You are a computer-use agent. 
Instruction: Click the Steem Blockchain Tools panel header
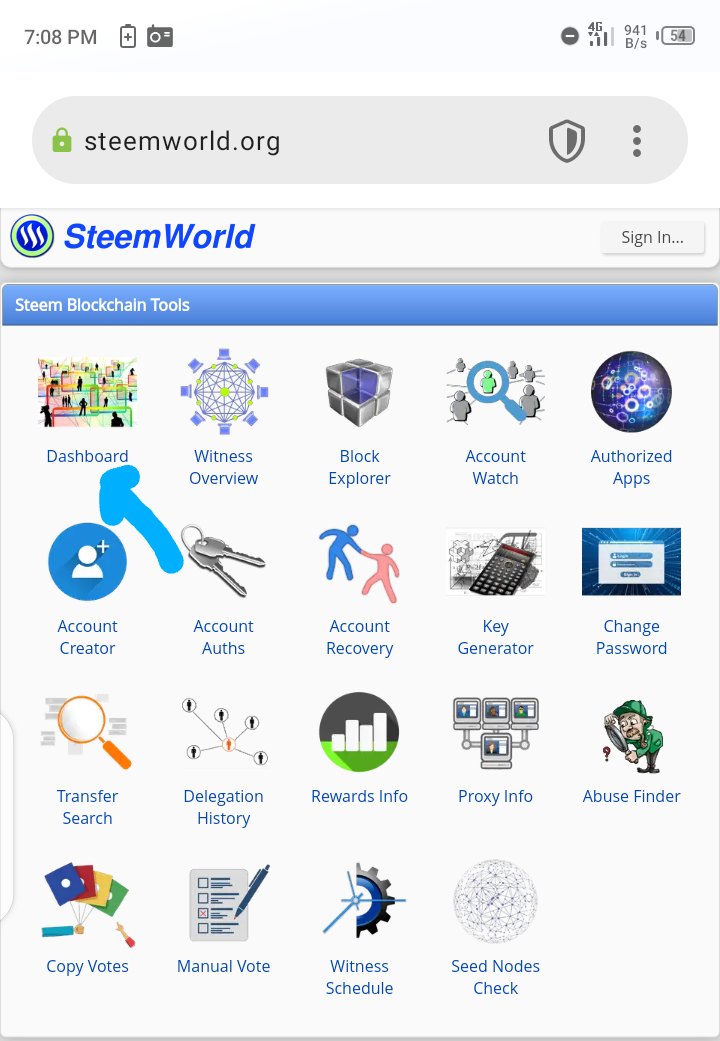coord(359,305)
